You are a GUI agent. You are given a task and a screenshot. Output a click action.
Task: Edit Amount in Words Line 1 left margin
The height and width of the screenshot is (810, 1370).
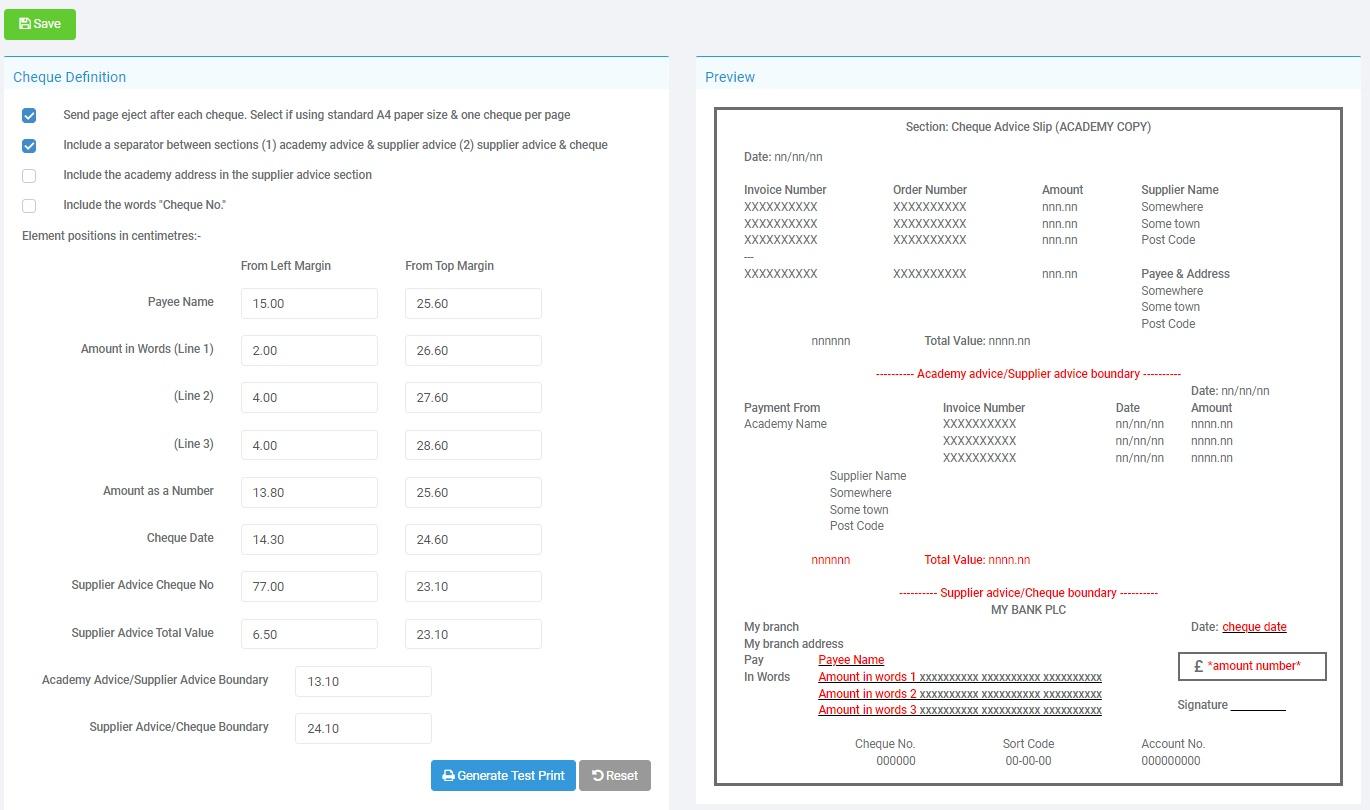309,351
